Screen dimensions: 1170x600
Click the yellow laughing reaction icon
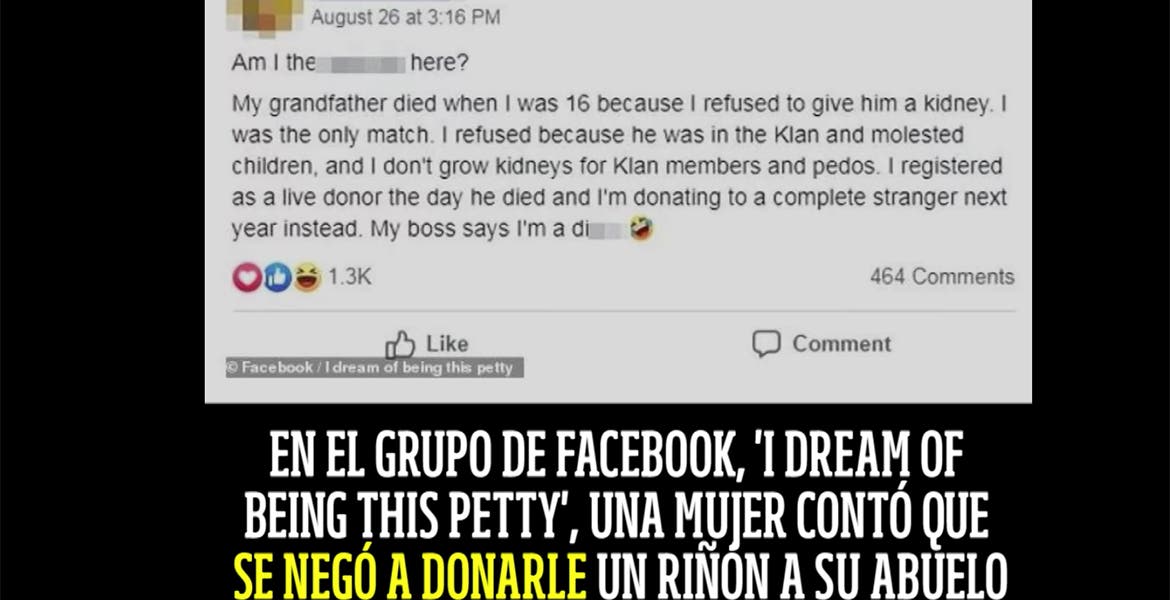click(307, 278)
